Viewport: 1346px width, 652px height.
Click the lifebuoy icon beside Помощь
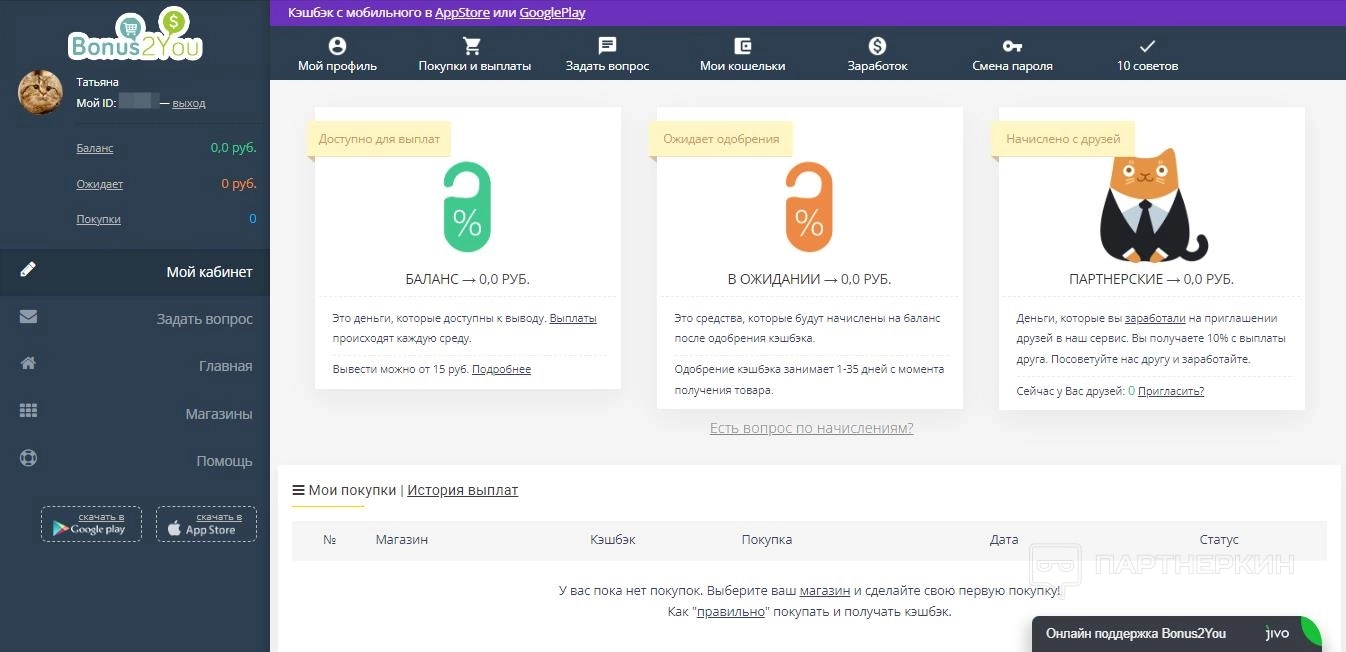coord(28,459)
